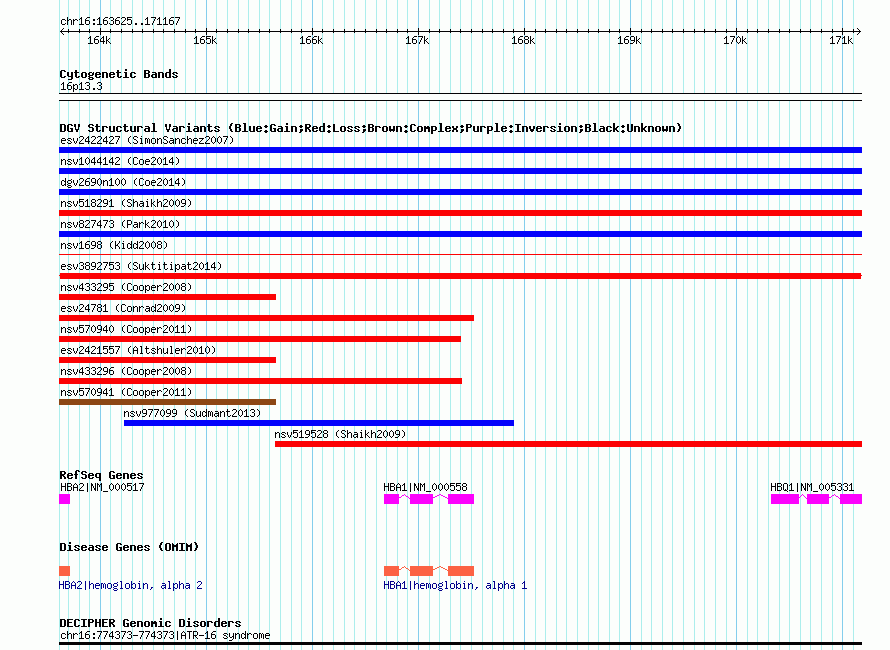
Task: Select the nsv1044142 (Coe2014) variant bar
Action: [460, 171]
